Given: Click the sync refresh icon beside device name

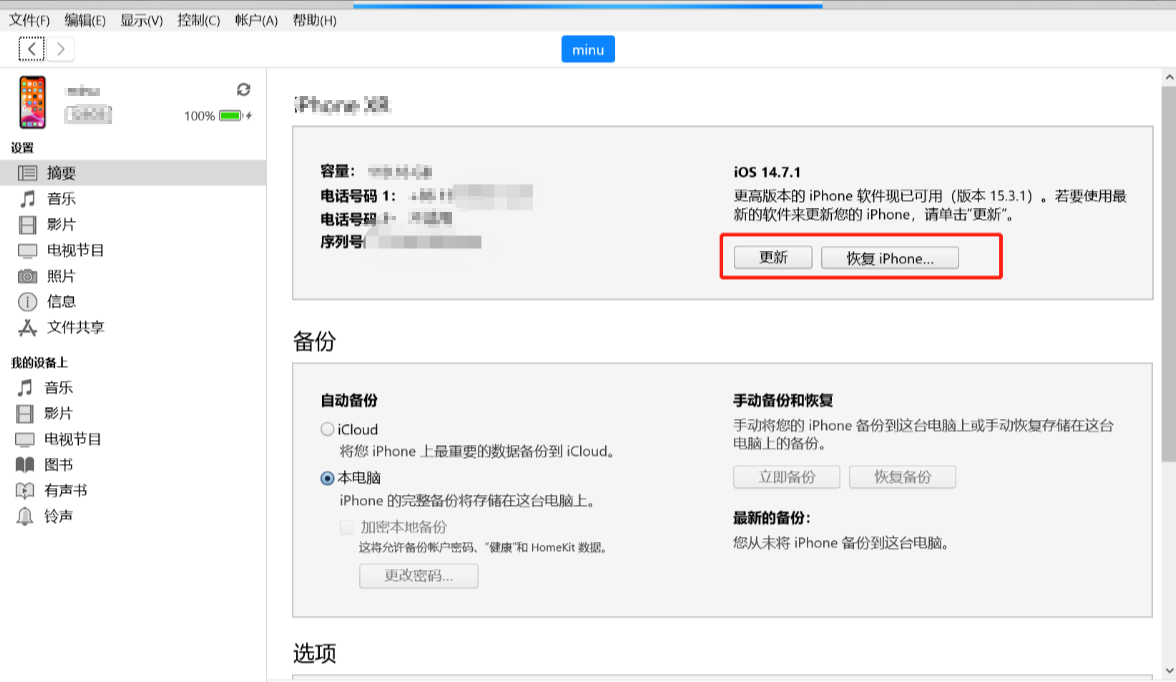Looking at the screenshot, I should (244, 89).
